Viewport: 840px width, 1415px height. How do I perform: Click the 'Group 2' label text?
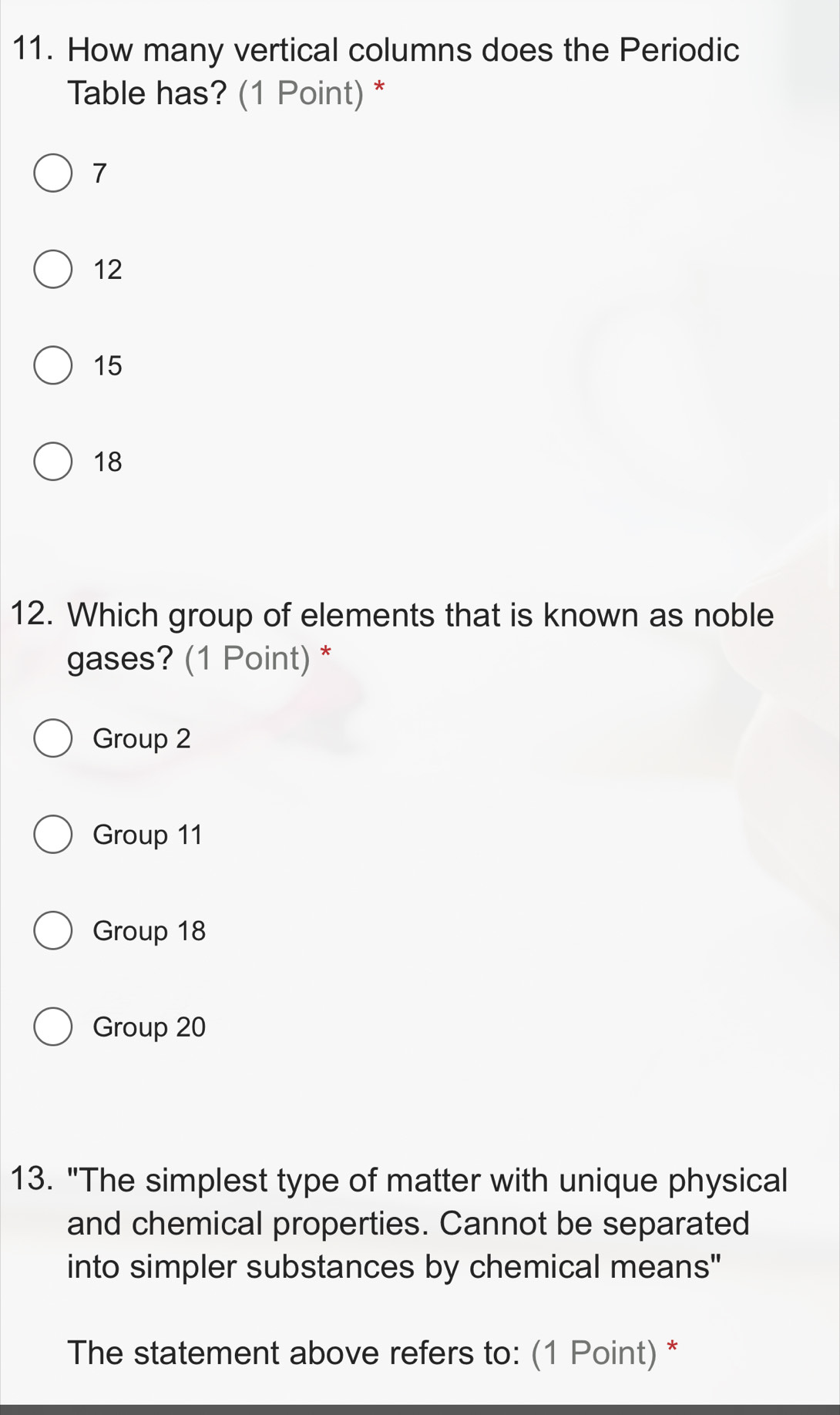[141, 738]
